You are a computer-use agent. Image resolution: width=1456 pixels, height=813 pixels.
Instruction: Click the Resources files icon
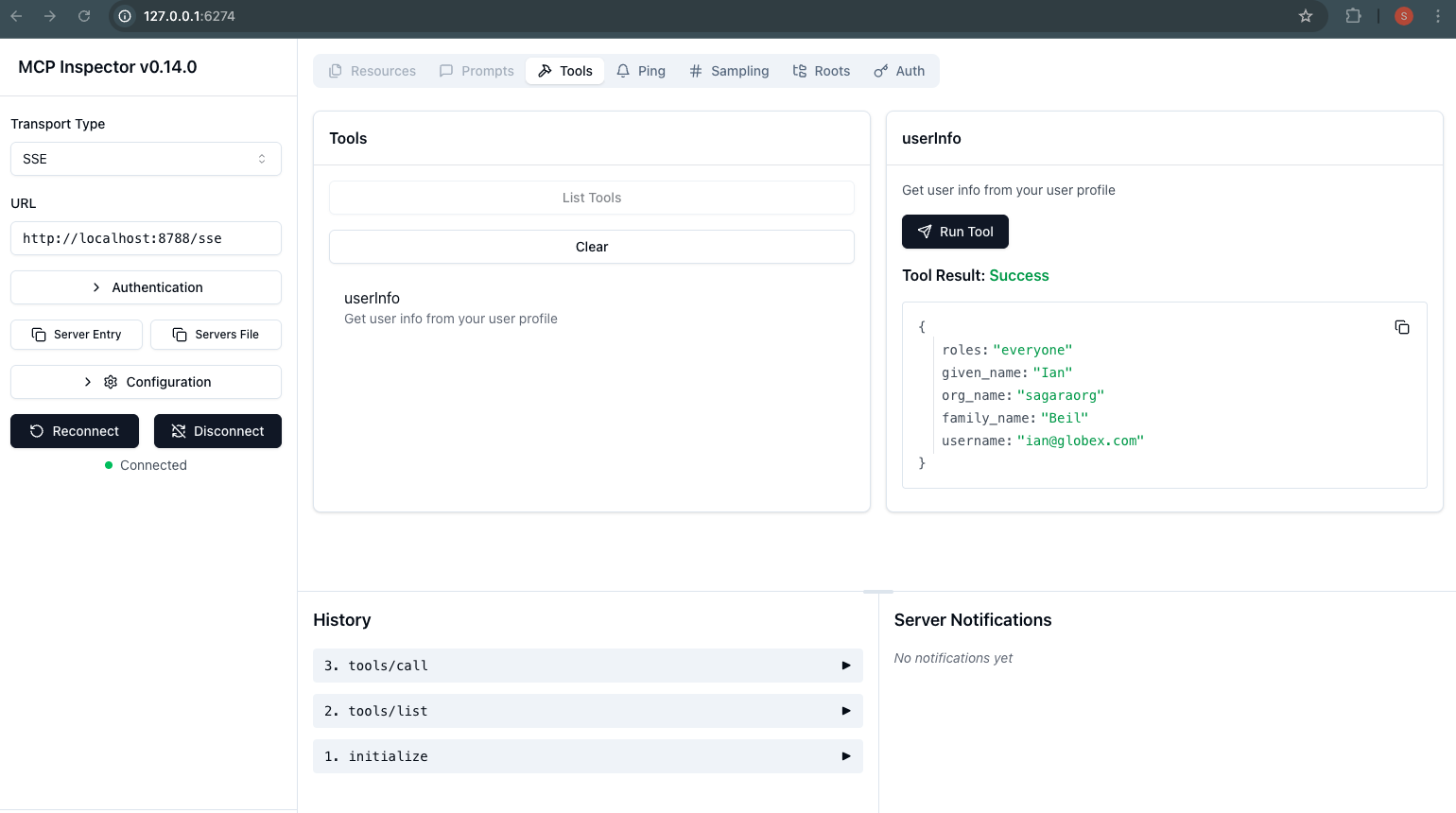click(335, 71)
